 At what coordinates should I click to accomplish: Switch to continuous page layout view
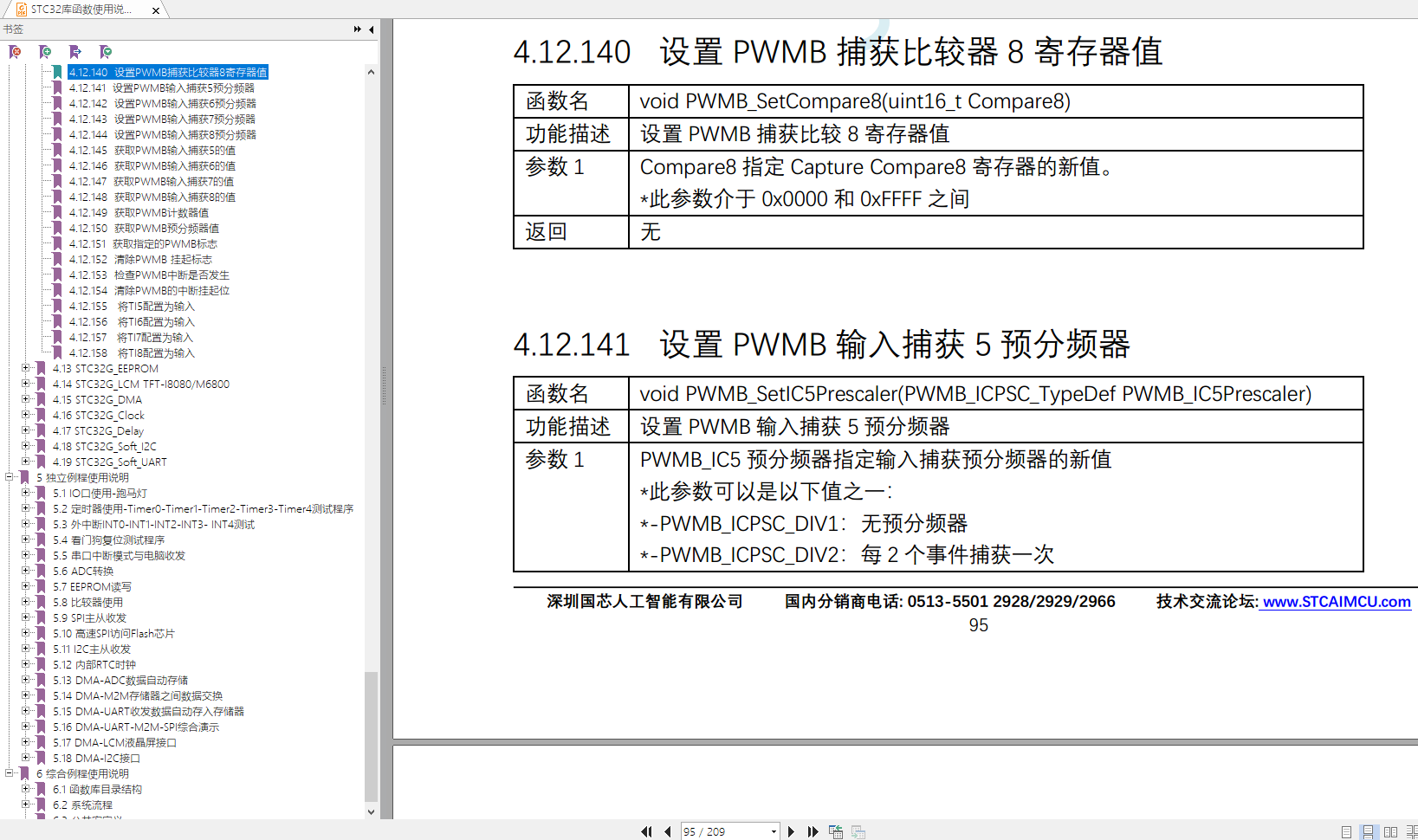click(1368, 831)
